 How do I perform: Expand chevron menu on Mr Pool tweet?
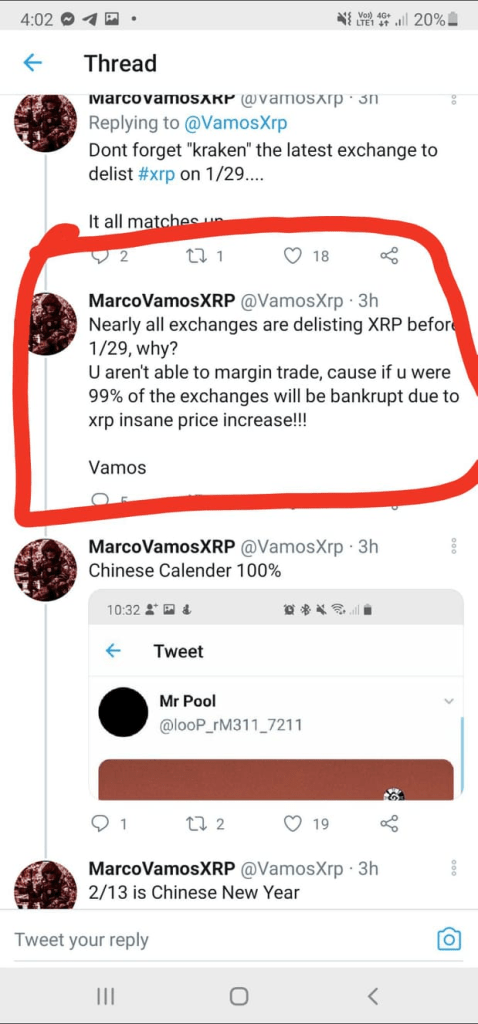pos(448,701)
